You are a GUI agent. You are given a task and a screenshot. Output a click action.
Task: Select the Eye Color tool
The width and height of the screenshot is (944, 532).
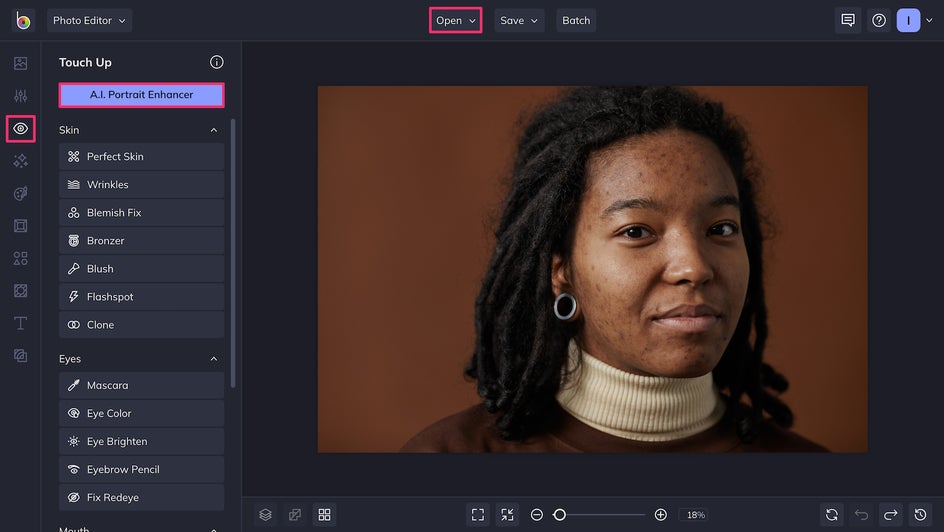(141, 413)
